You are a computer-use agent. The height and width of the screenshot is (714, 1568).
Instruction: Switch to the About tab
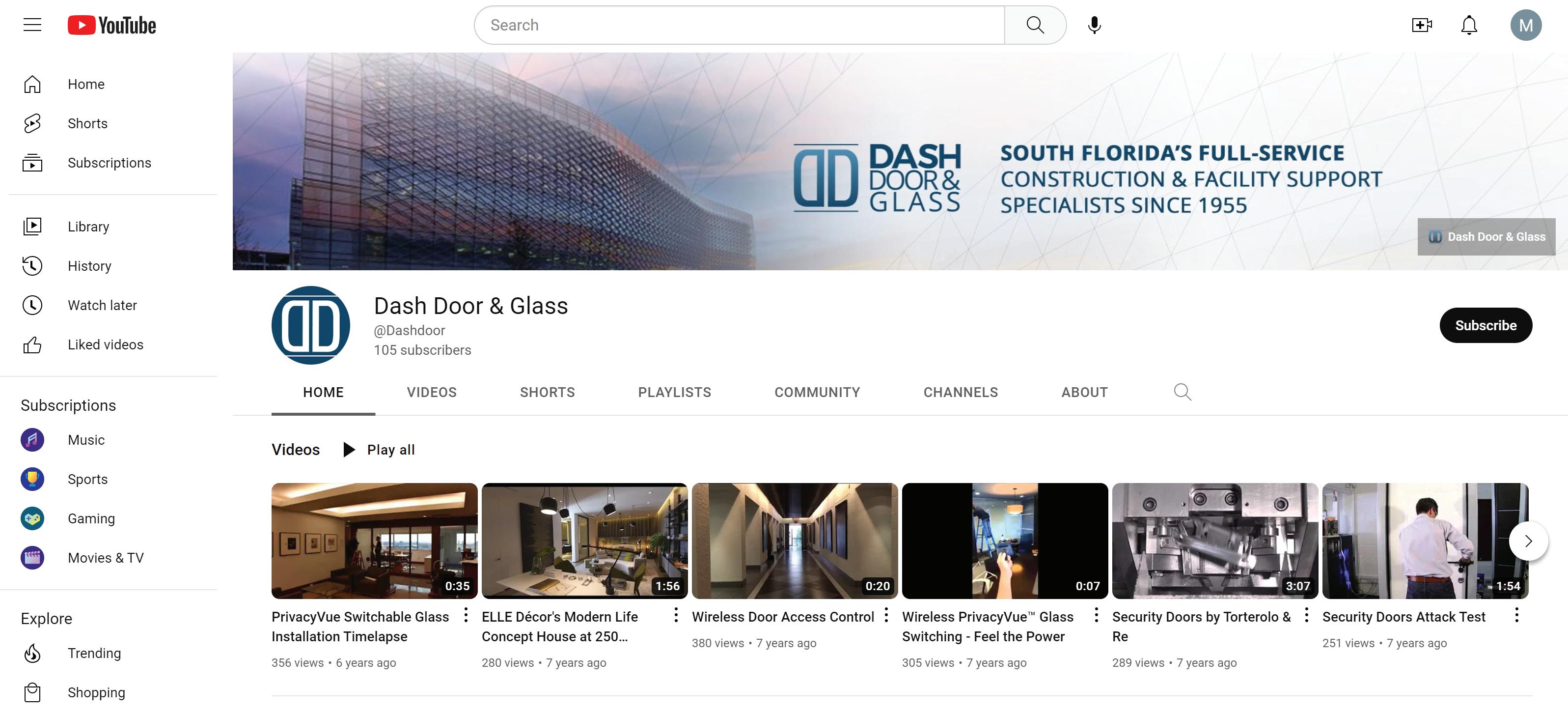pyautogui.click(x=1084, y=392)
